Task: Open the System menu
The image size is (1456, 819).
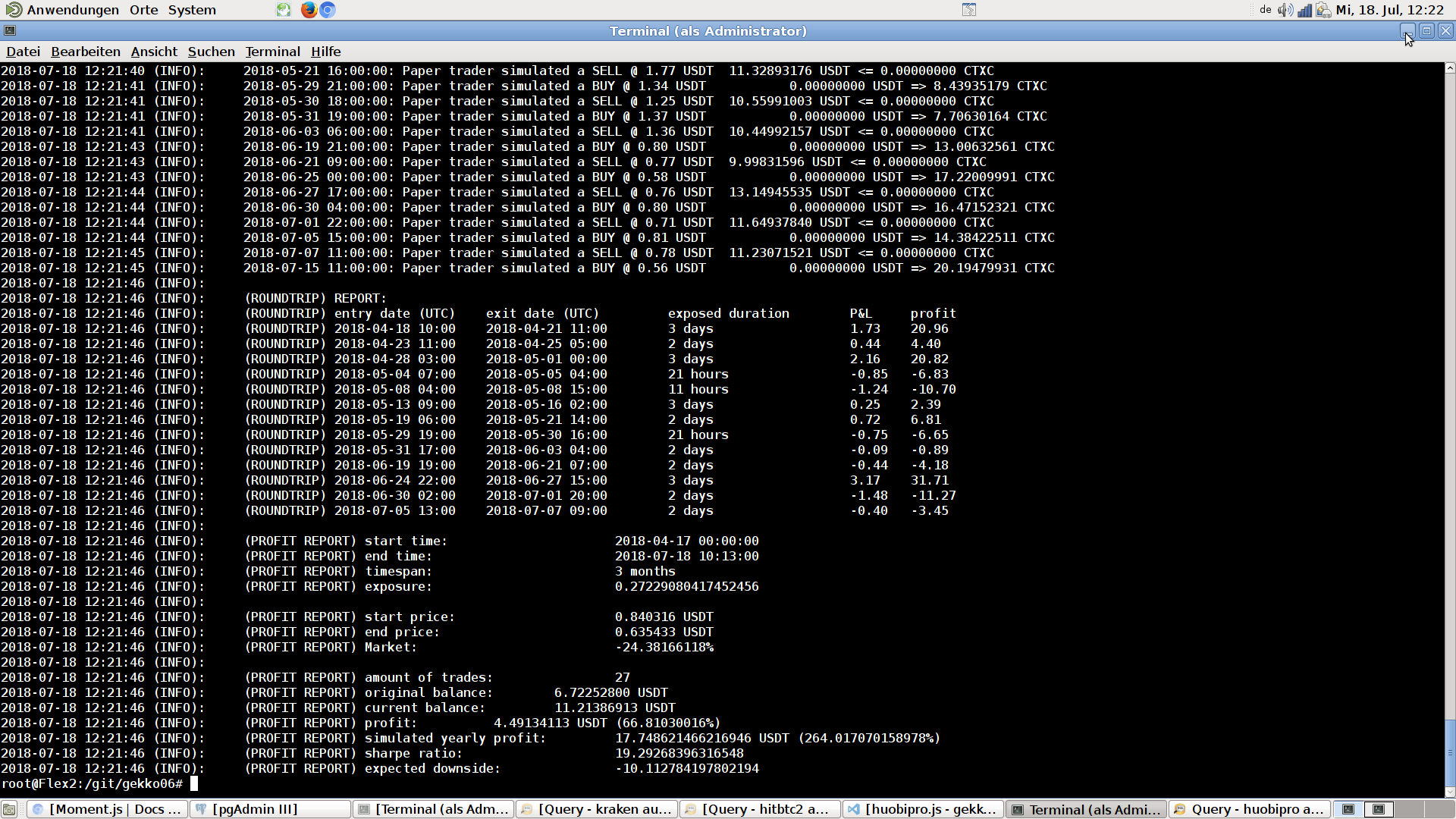Action: point(192,10)
